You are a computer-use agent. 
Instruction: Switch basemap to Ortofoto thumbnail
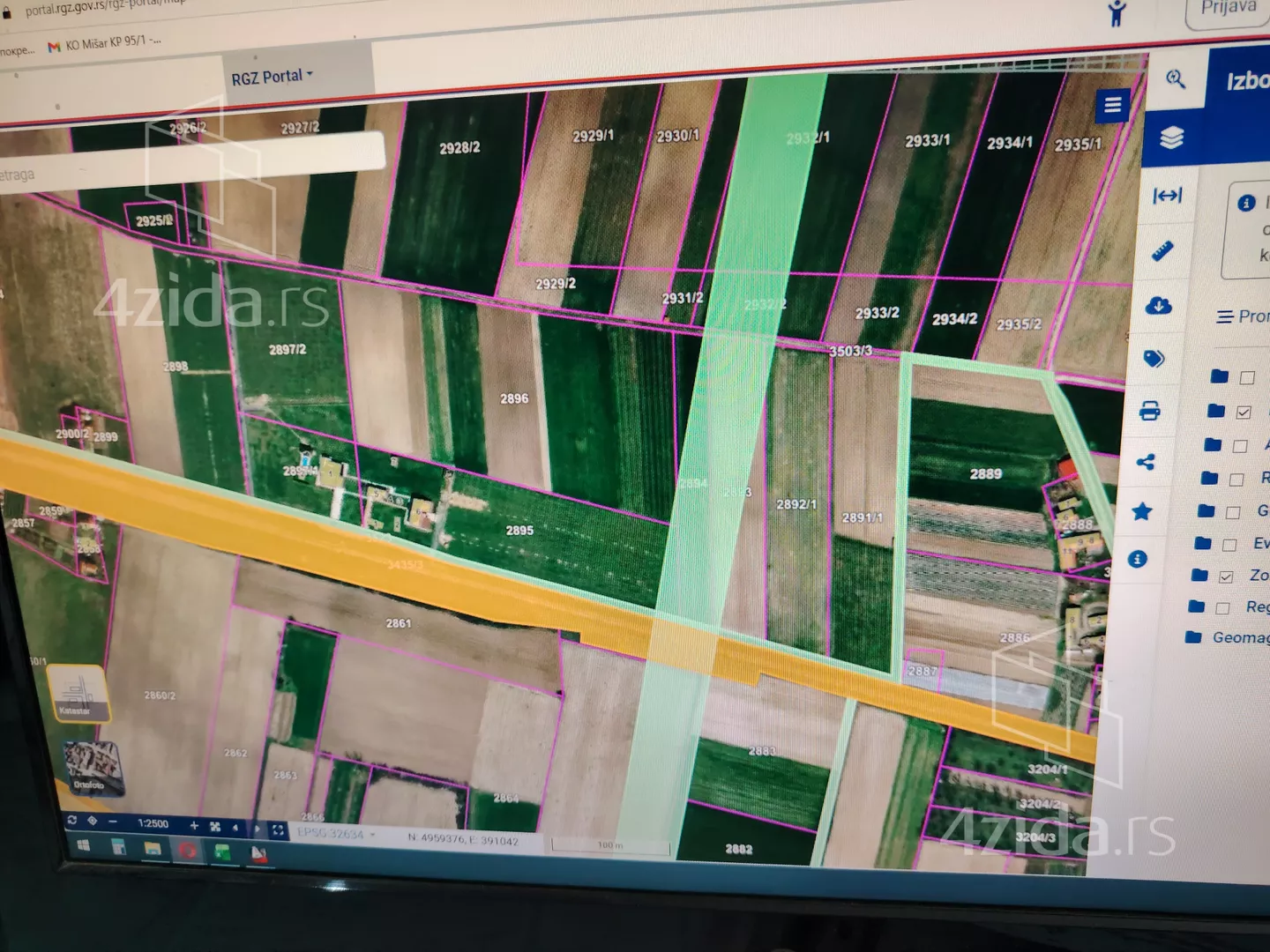[91, 766]
